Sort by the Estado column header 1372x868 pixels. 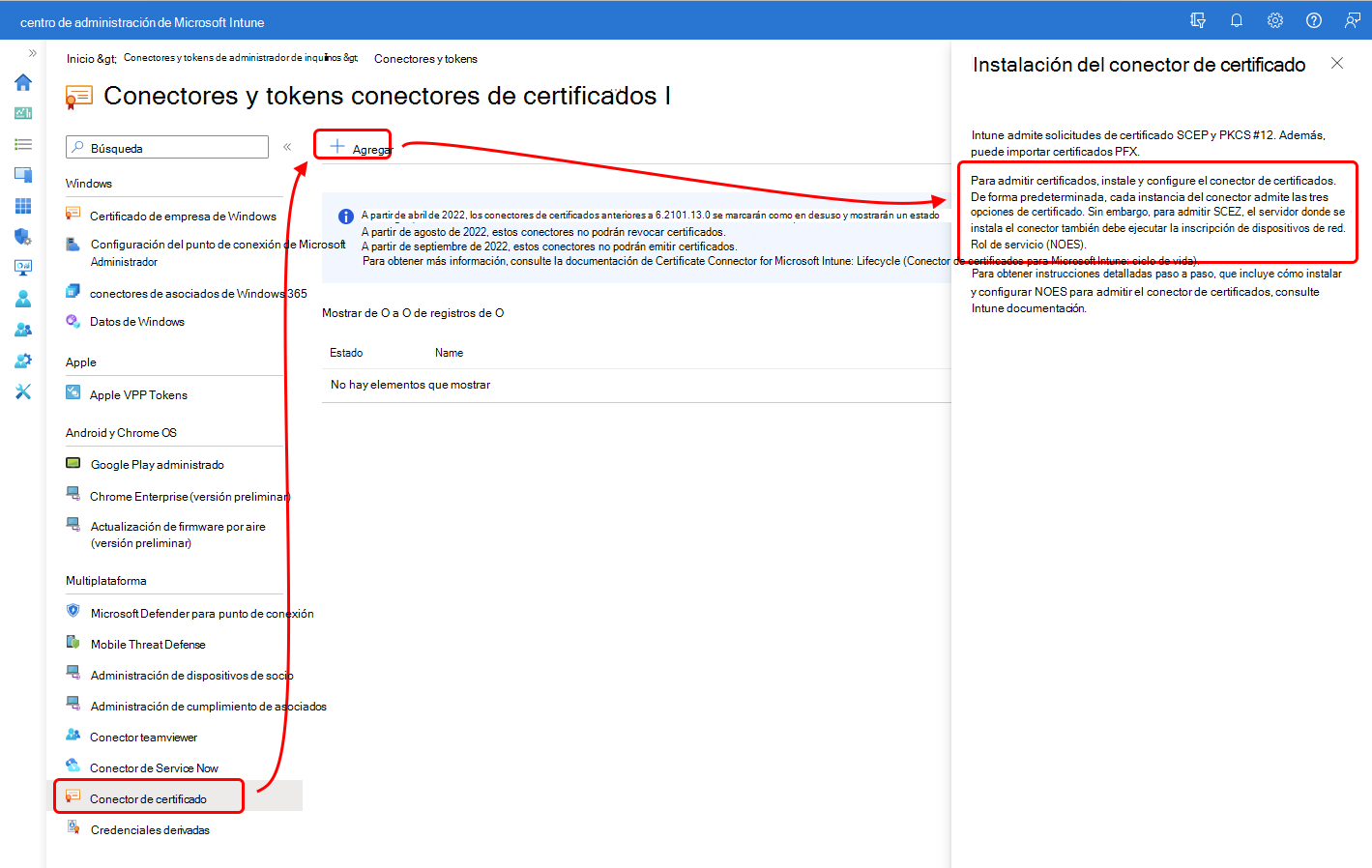point(346,353)
